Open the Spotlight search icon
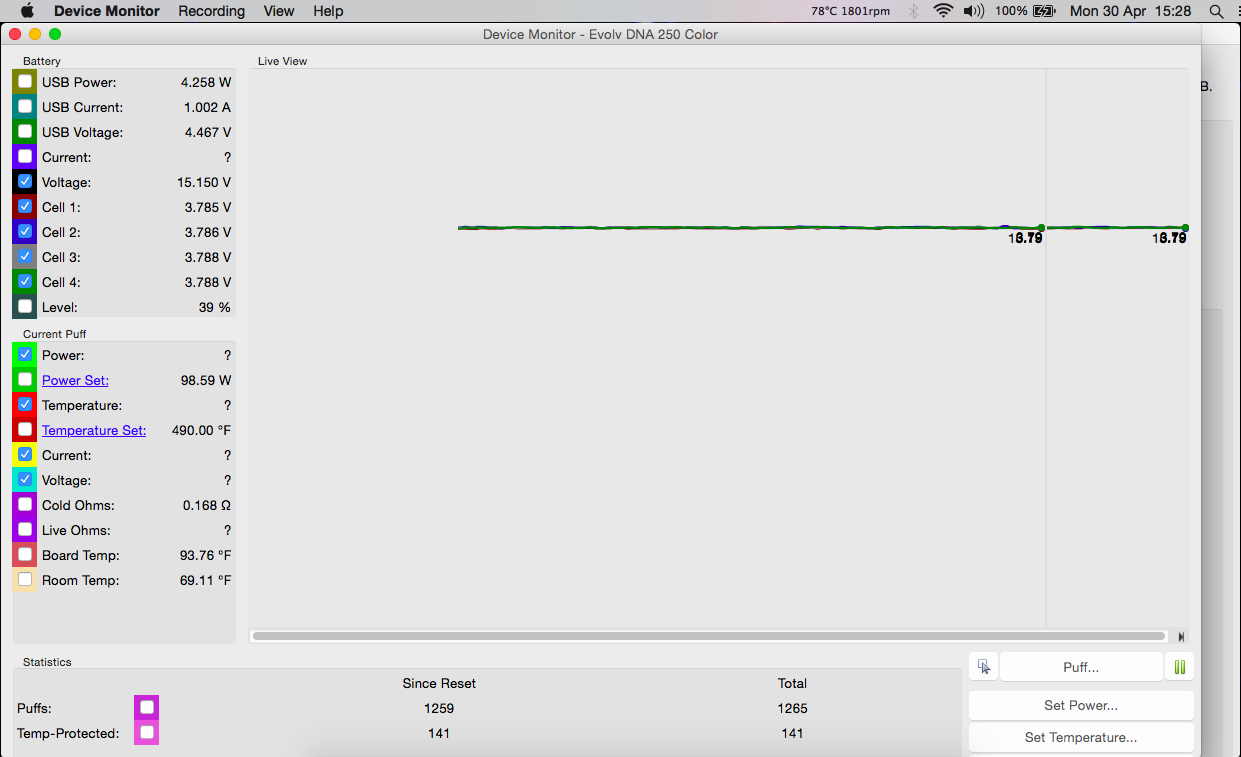1241x757 pixels. 1216,11
